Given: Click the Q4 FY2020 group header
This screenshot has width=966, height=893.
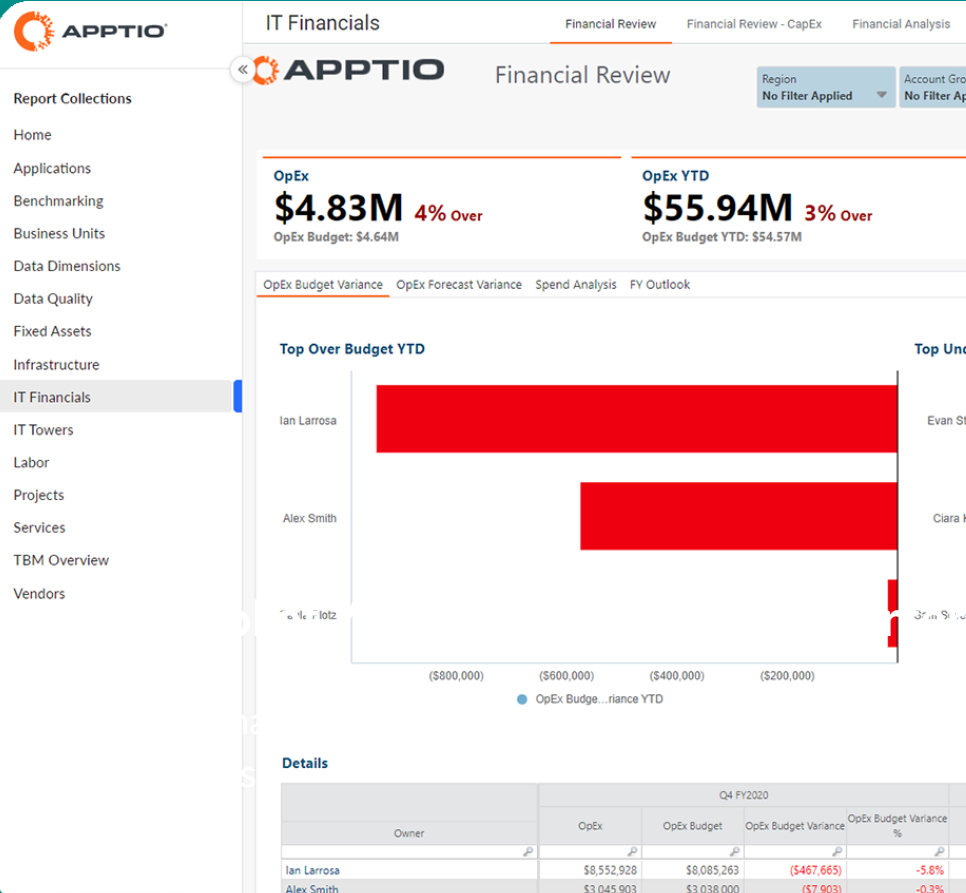Looking at the screenshot, I should pos(744,795).
